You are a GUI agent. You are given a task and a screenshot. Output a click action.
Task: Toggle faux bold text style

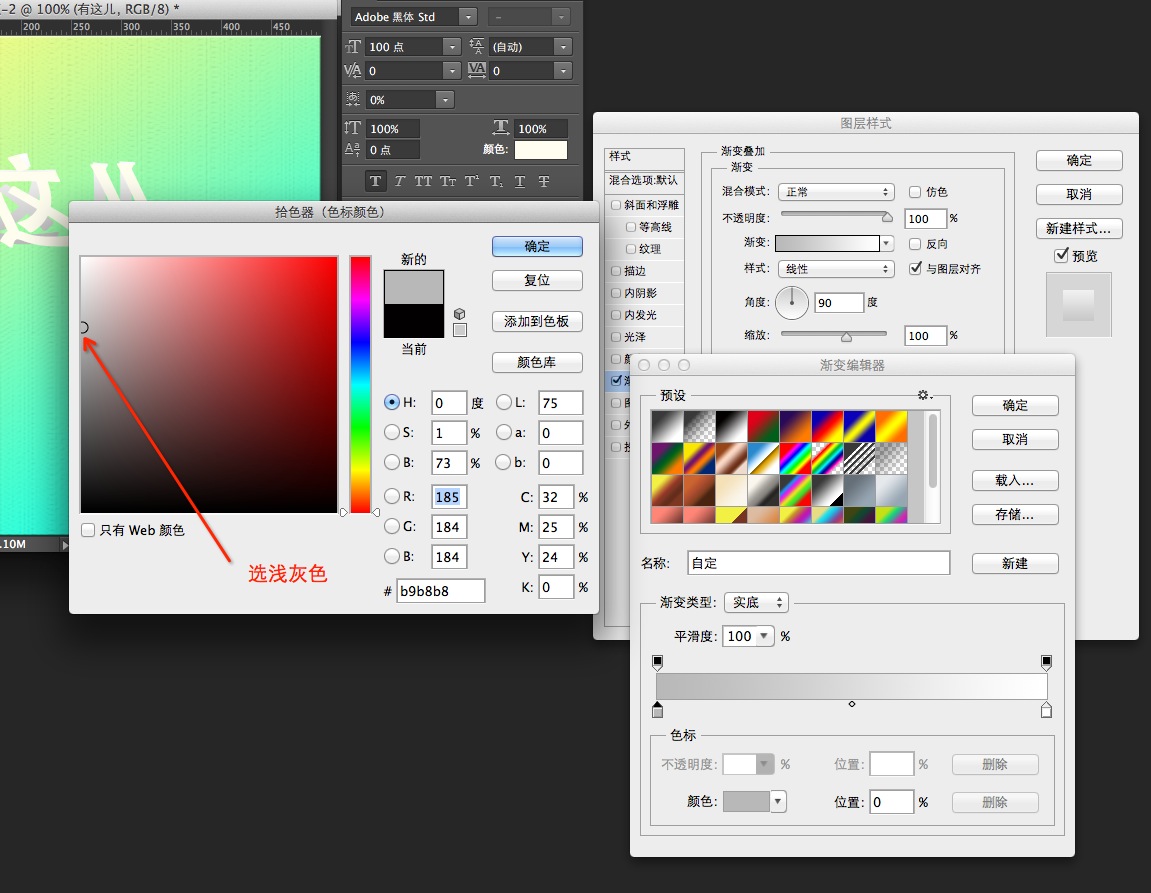coord(375,181)
